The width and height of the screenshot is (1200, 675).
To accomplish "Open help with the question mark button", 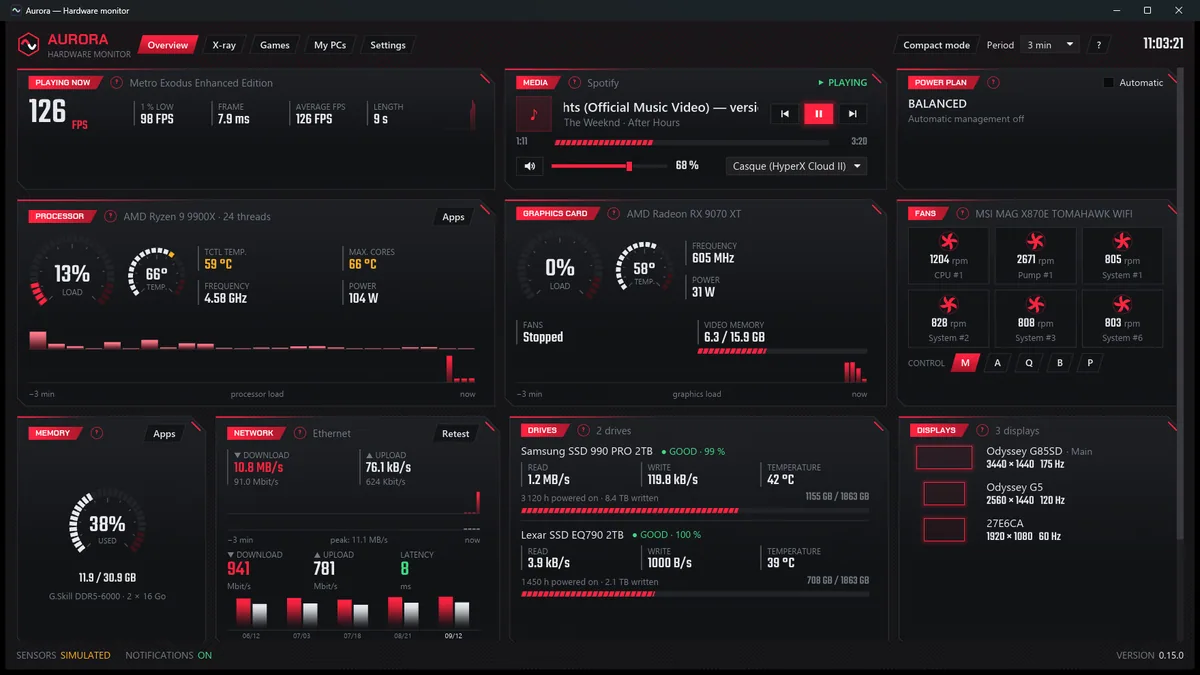I will [x=1099, y=45].
